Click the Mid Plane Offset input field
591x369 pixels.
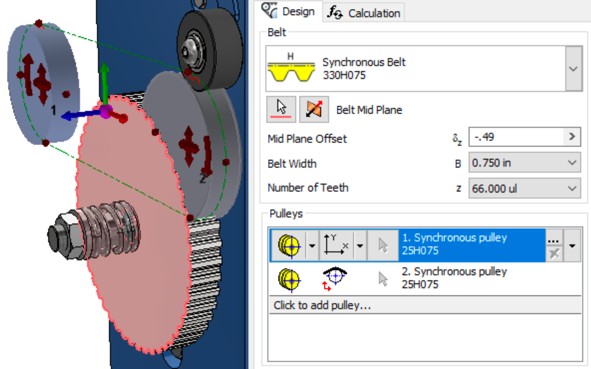click(516, 137)
